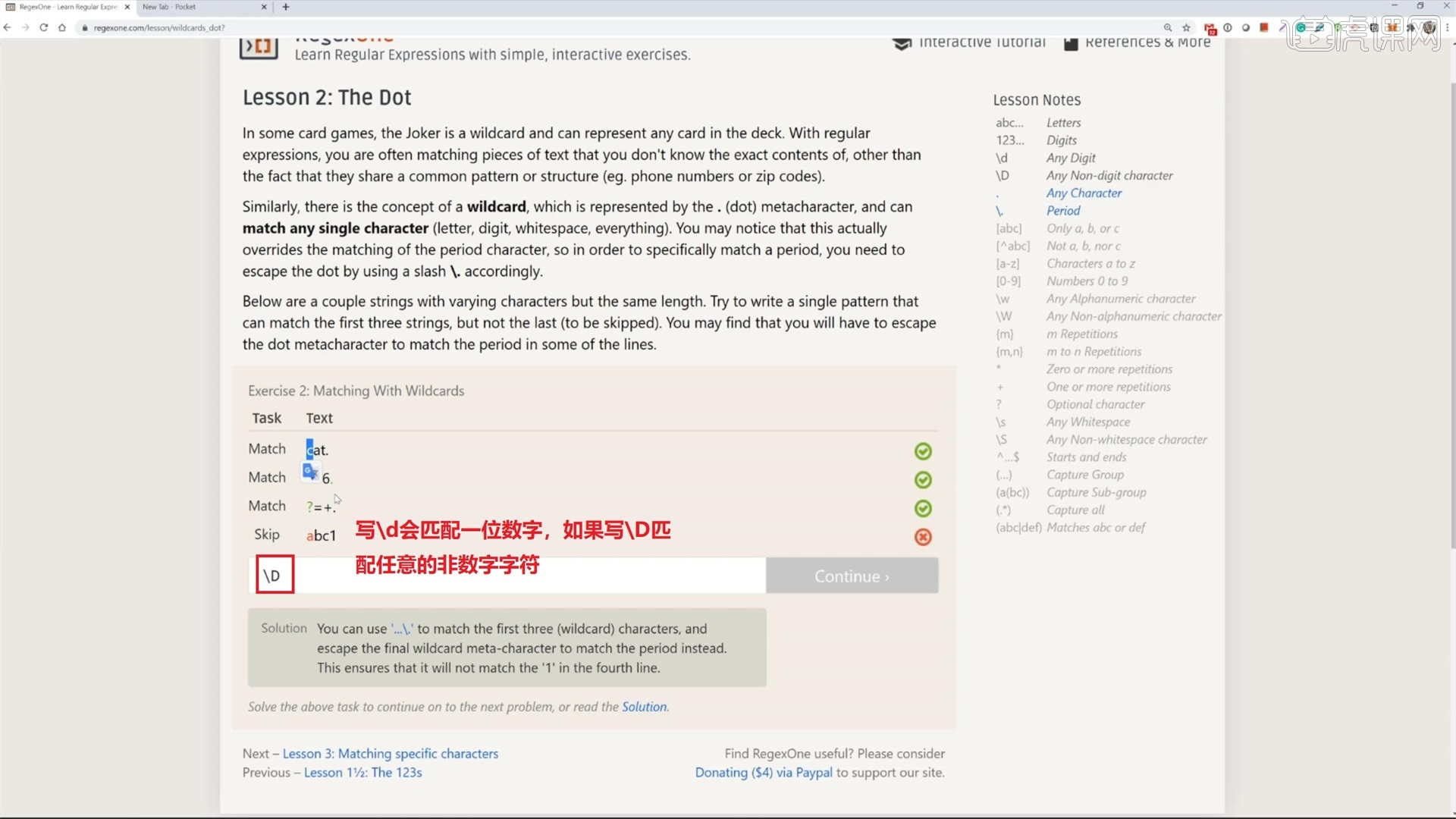Click the browser back arrow
Image resolution: width=1456 pixels, height=819 pixels.
click(8, 27)
